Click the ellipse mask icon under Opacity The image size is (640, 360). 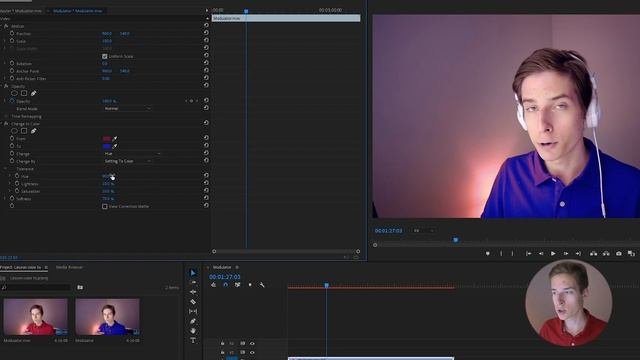[15, 93]
